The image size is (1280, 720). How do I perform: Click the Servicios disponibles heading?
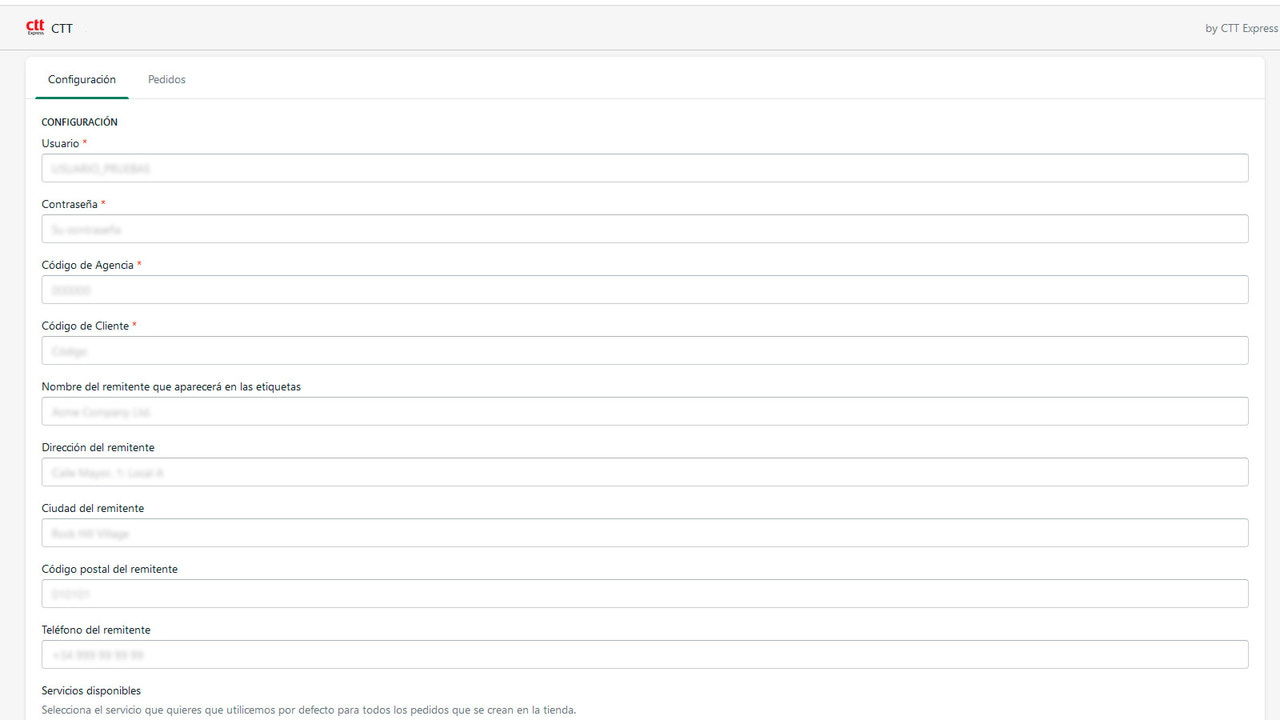click(x=90, y=690)
